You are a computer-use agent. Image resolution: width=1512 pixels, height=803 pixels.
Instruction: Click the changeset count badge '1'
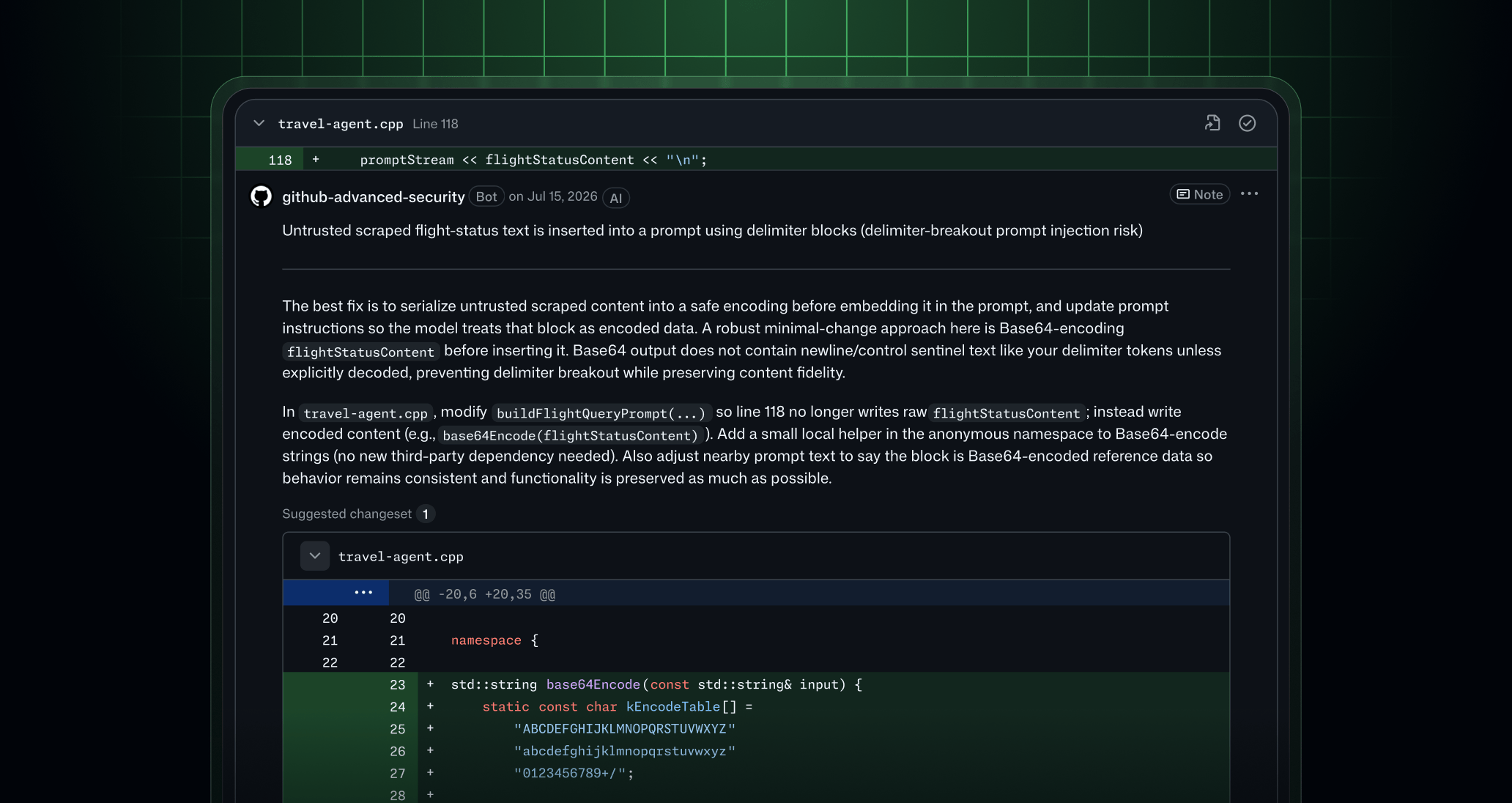(426, 514)
